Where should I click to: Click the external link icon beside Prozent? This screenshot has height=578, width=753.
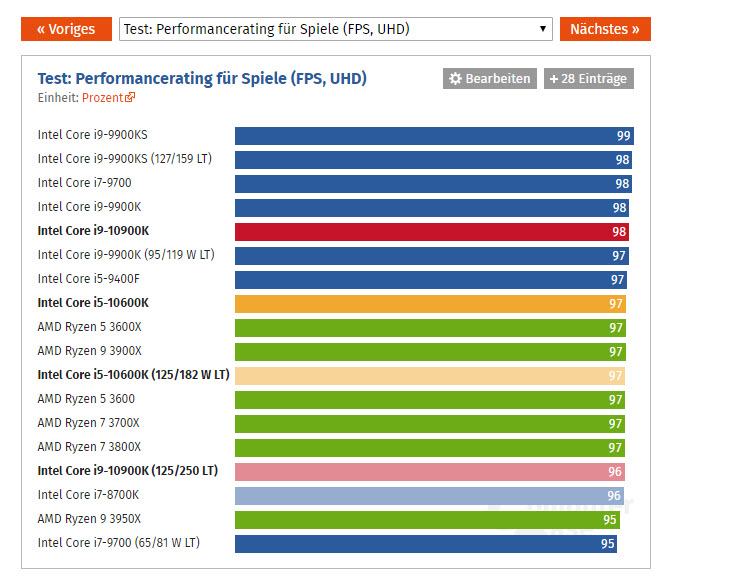pyautogui.click(x=130, y=97)
